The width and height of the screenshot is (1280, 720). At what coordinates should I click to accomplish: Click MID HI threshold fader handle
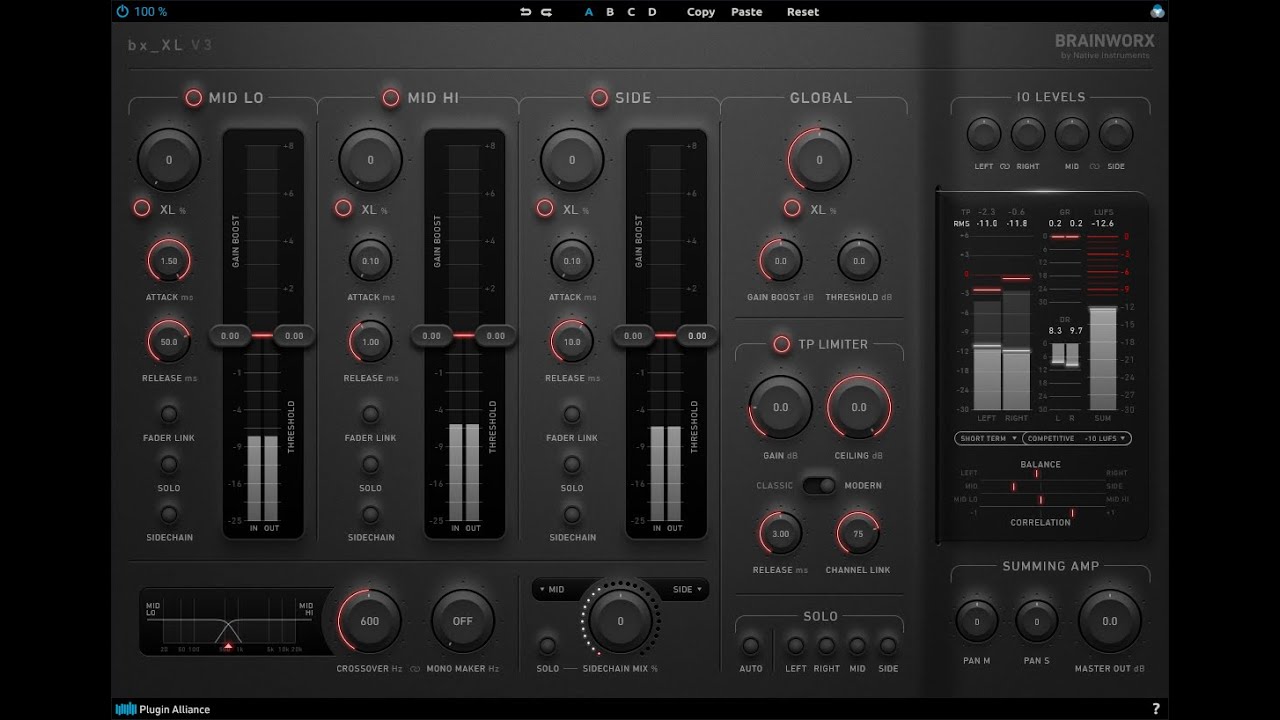[496, 336]
